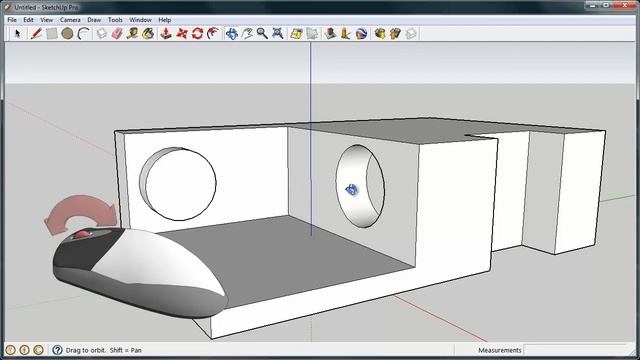640x360 pixels.
Task: Pick the Rectangle drawing tool
Action: [x=51, y=33]
